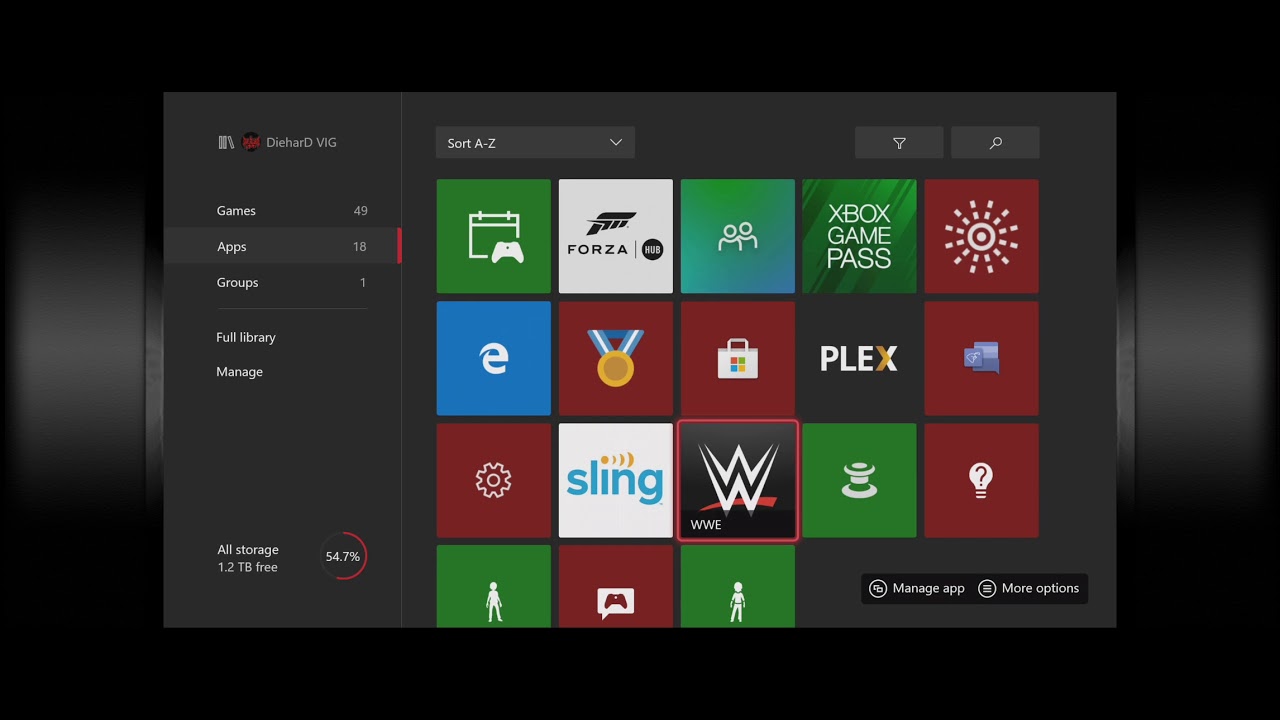Open the two-people friends app tile
Screen dimensions: 1280x720
[737, 236]
